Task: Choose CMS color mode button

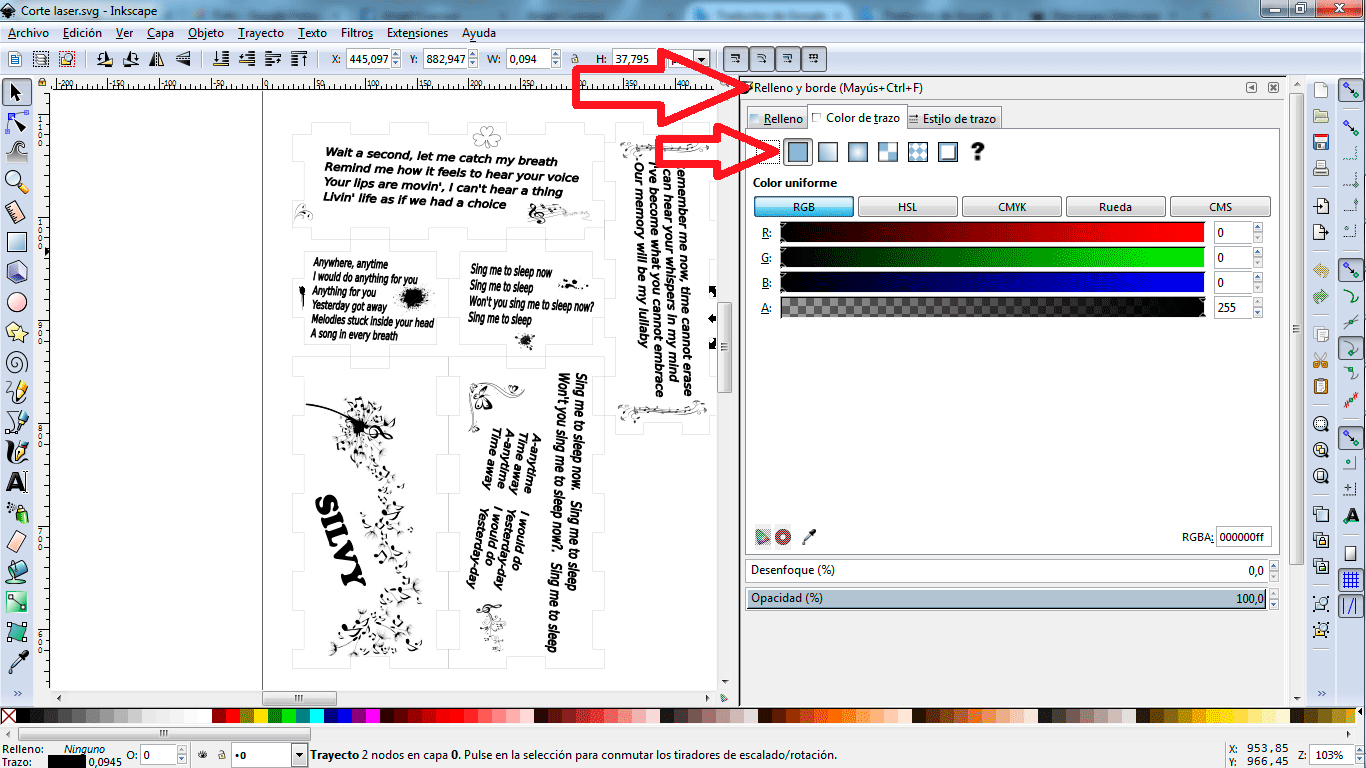Action: 1220,207
